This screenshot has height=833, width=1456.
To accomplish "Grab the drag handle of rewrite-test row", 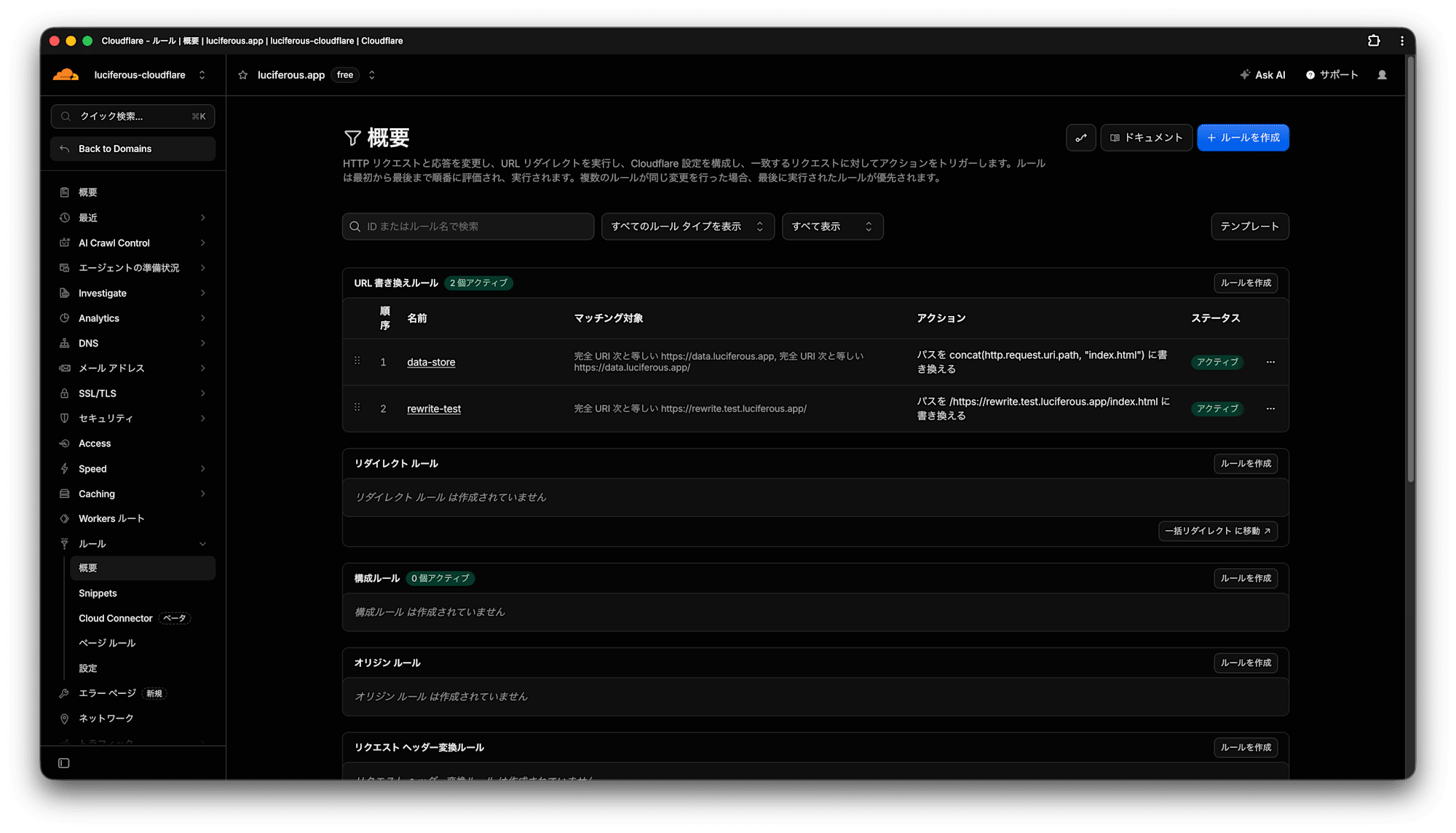I will tap(357, 408).
